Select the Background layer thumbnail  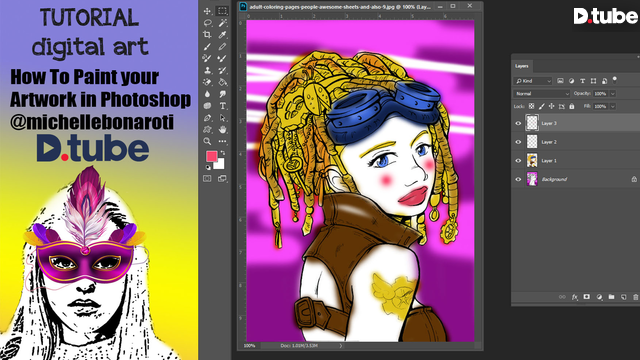pyautogui.click(x=532, y=179)
